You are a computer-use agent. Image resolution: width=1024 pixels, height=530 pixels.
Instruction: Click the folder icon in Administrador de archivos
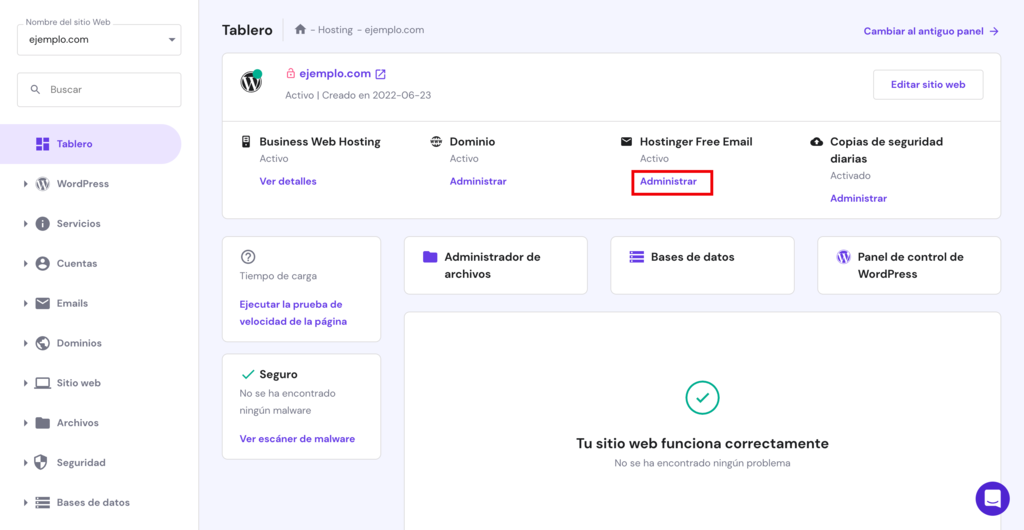click(x=430, y=257)
